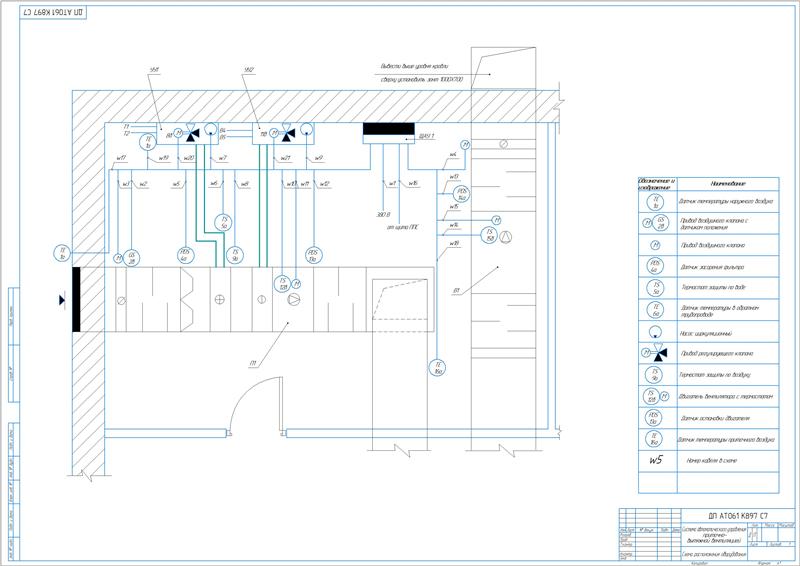Click the large w5 sample in the legend

[656, 460]
